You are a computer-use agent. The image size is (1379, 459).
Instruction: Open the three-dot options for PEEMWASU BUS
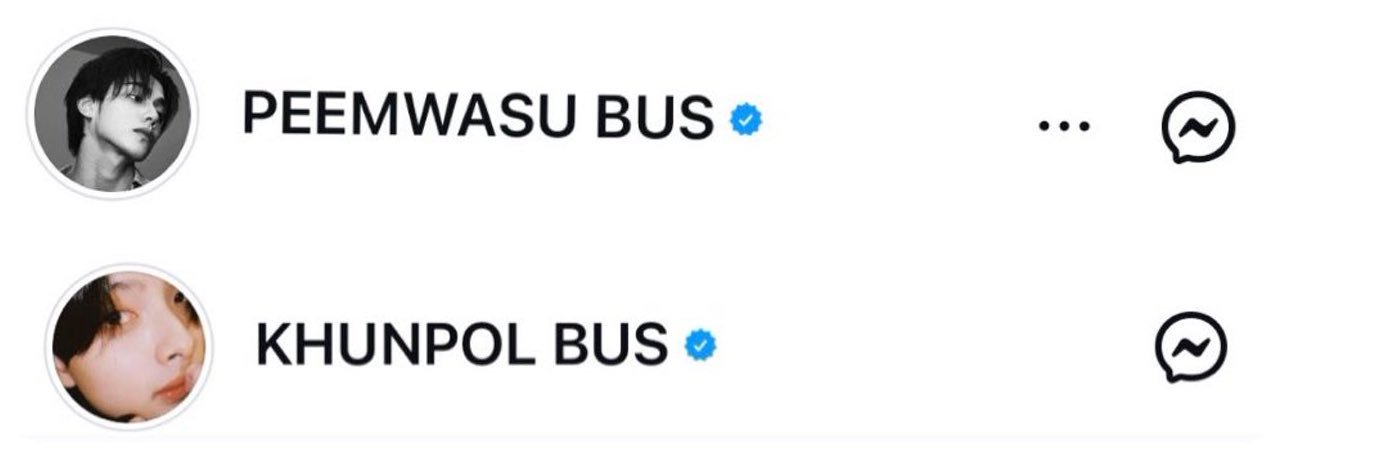tap(1064, 127)
